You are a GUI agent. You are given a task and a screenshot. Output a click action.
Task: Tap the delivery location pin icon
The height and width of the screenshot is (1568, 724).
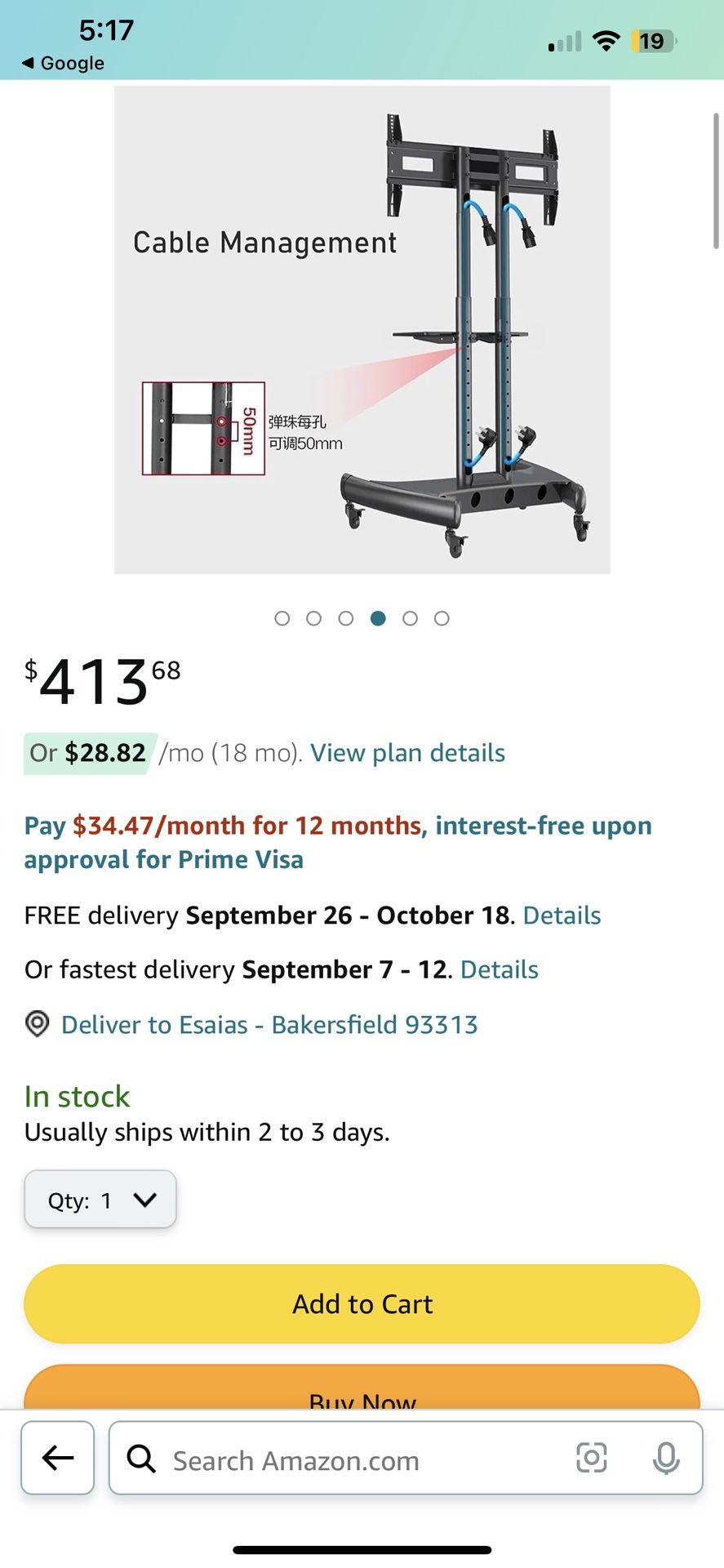[37, 1024]
